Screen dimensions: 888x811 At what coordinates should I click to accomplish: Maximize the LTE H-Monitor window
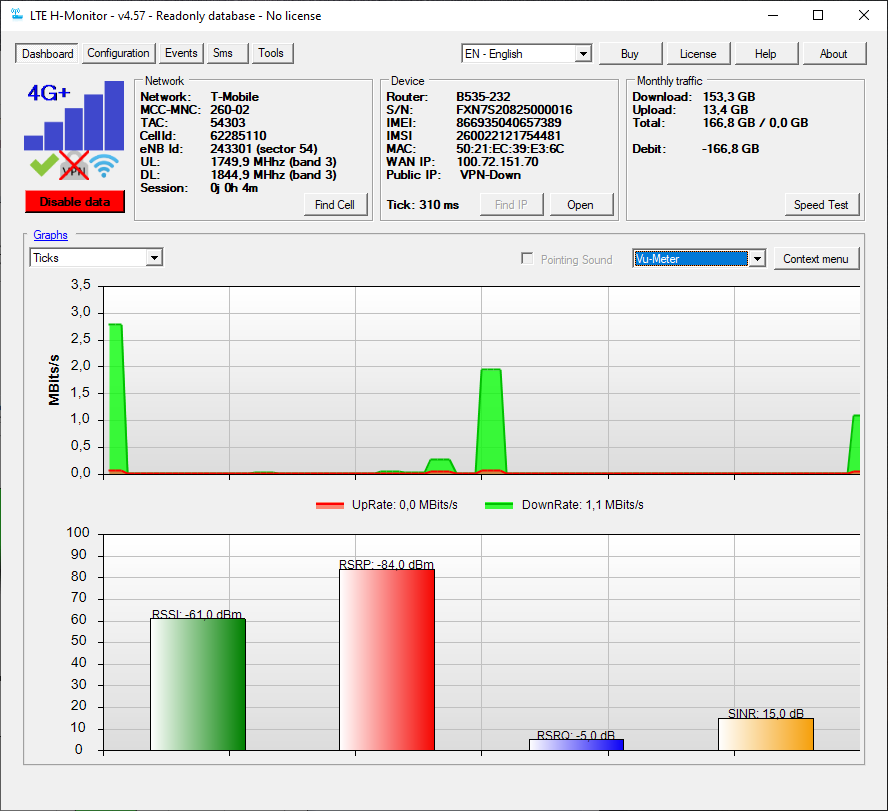click(x=818, y=15)
